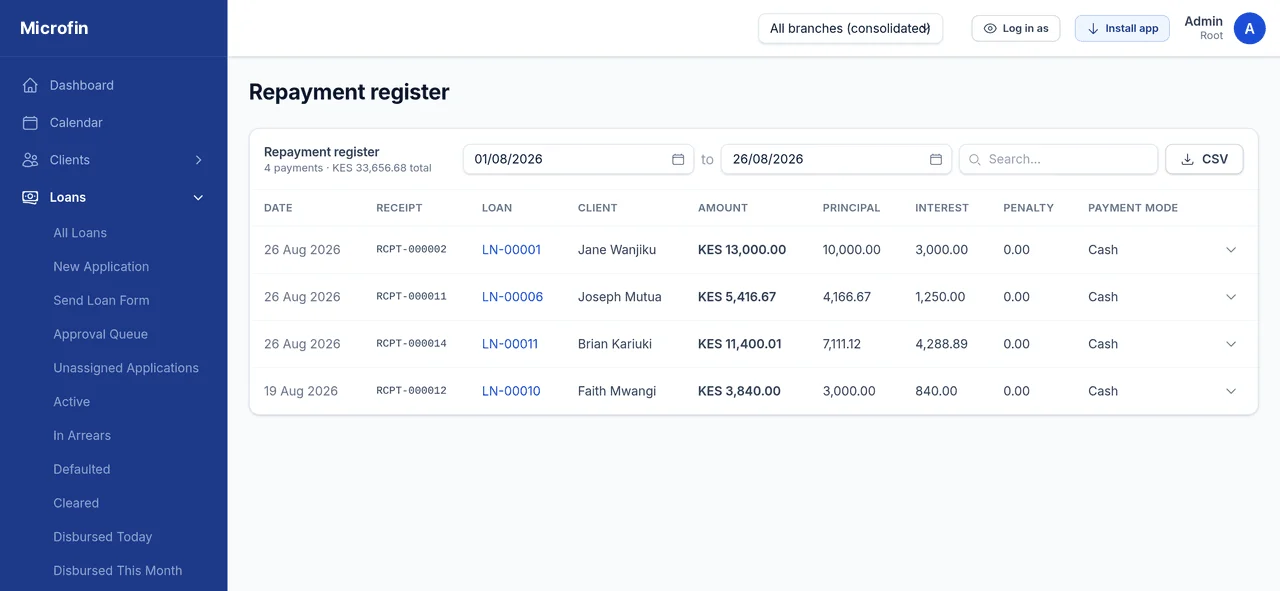
Task: Expand row for receipt RCPT-000014
Action: pos(1231,344)
